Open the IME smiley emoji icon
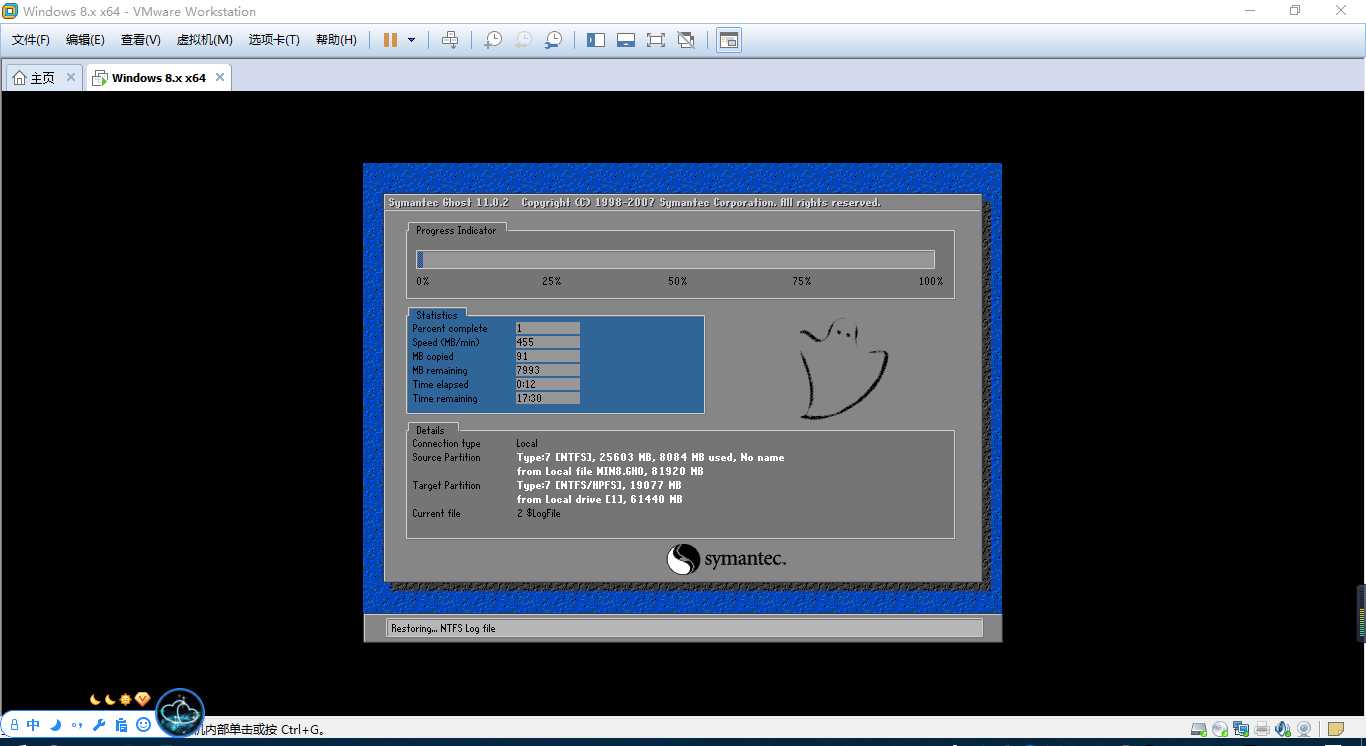Viewport: 1366px width, 746px height. pos(143,725)
